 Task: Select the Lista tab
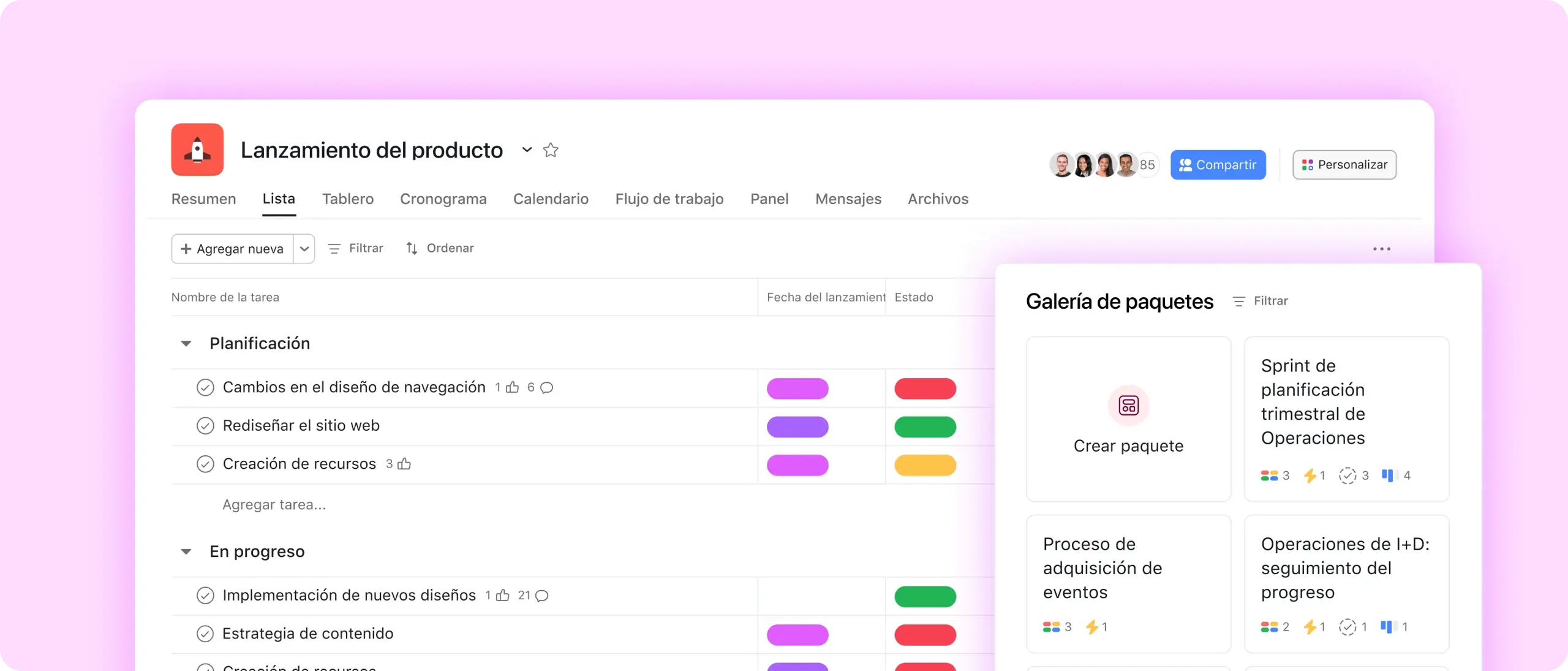point(279,199)
